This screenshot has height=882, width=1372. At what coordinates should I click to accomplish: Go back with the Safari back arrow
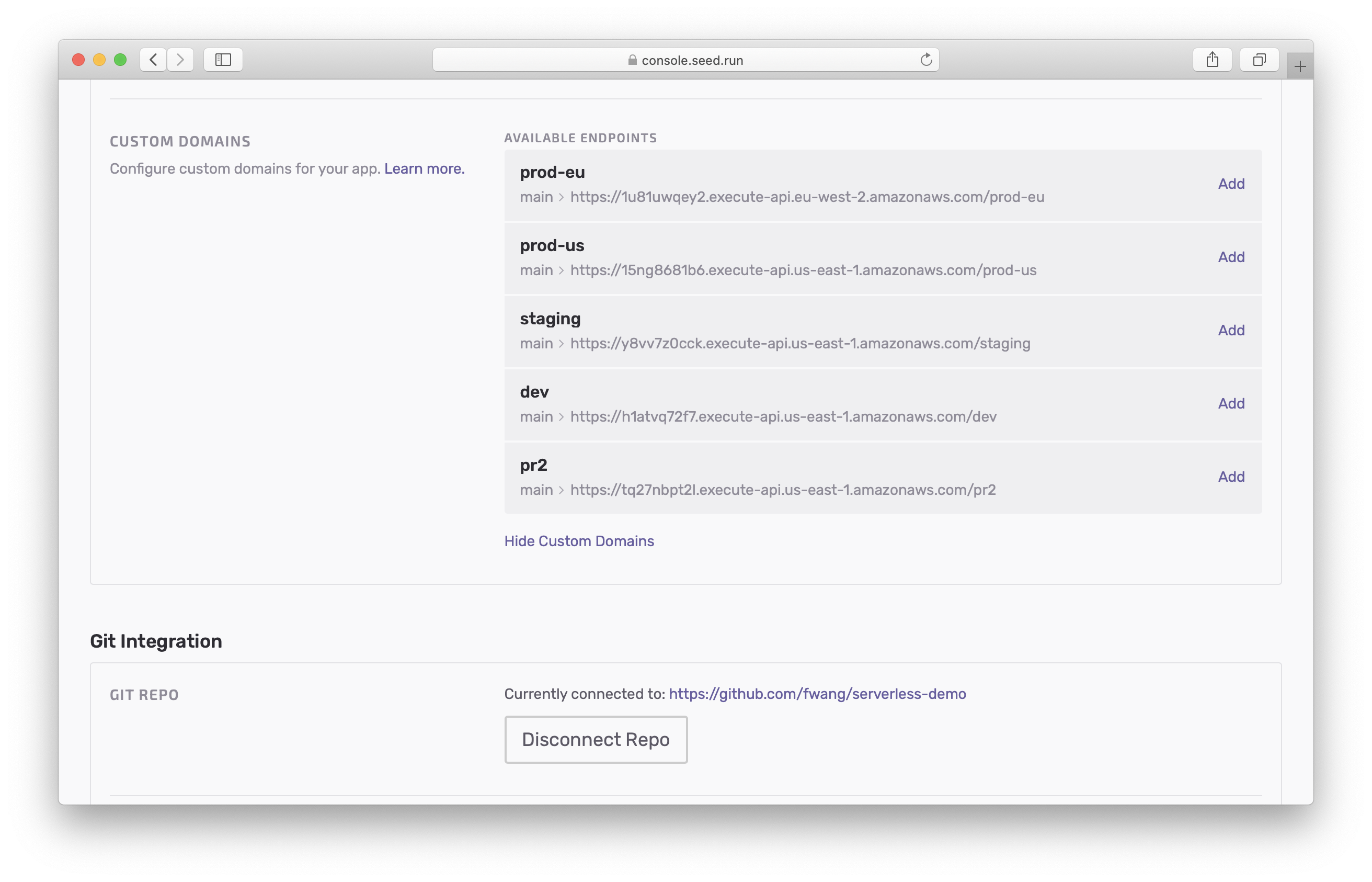pos(153,60)
